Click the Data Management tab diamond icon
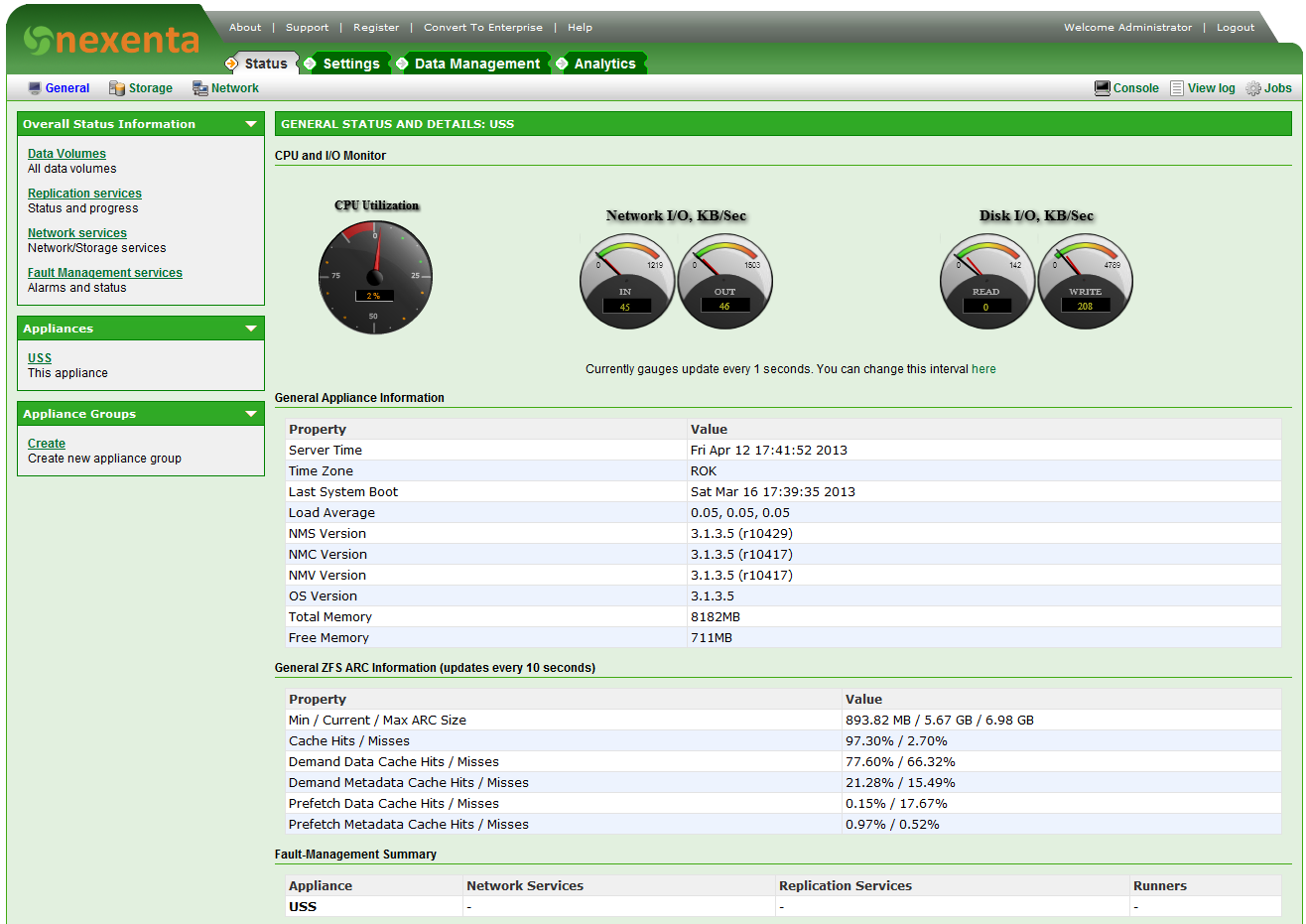The width and height of the screenshot is (1306, 924). pyautogui.click(x=402, y=64)
